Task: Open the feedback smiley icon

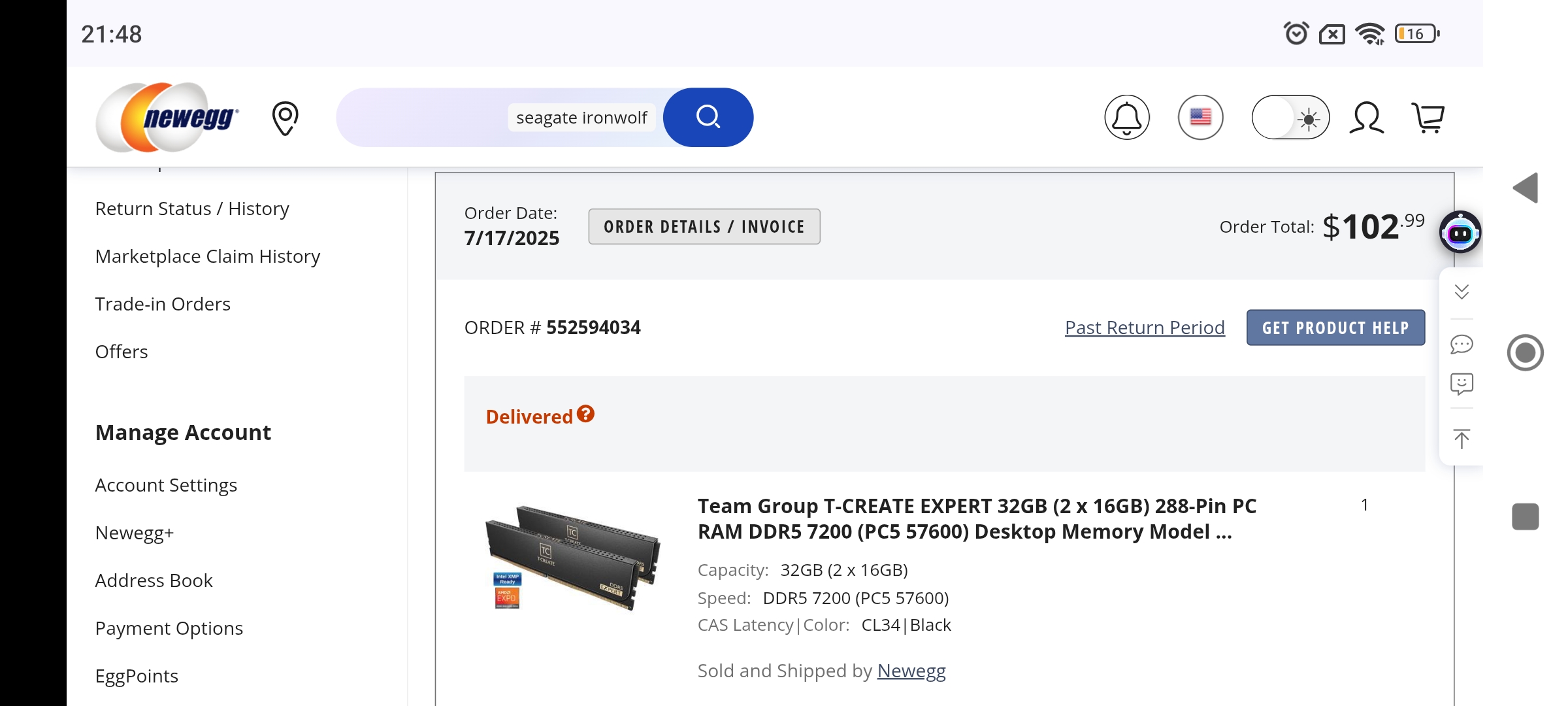Action: 1462,384
